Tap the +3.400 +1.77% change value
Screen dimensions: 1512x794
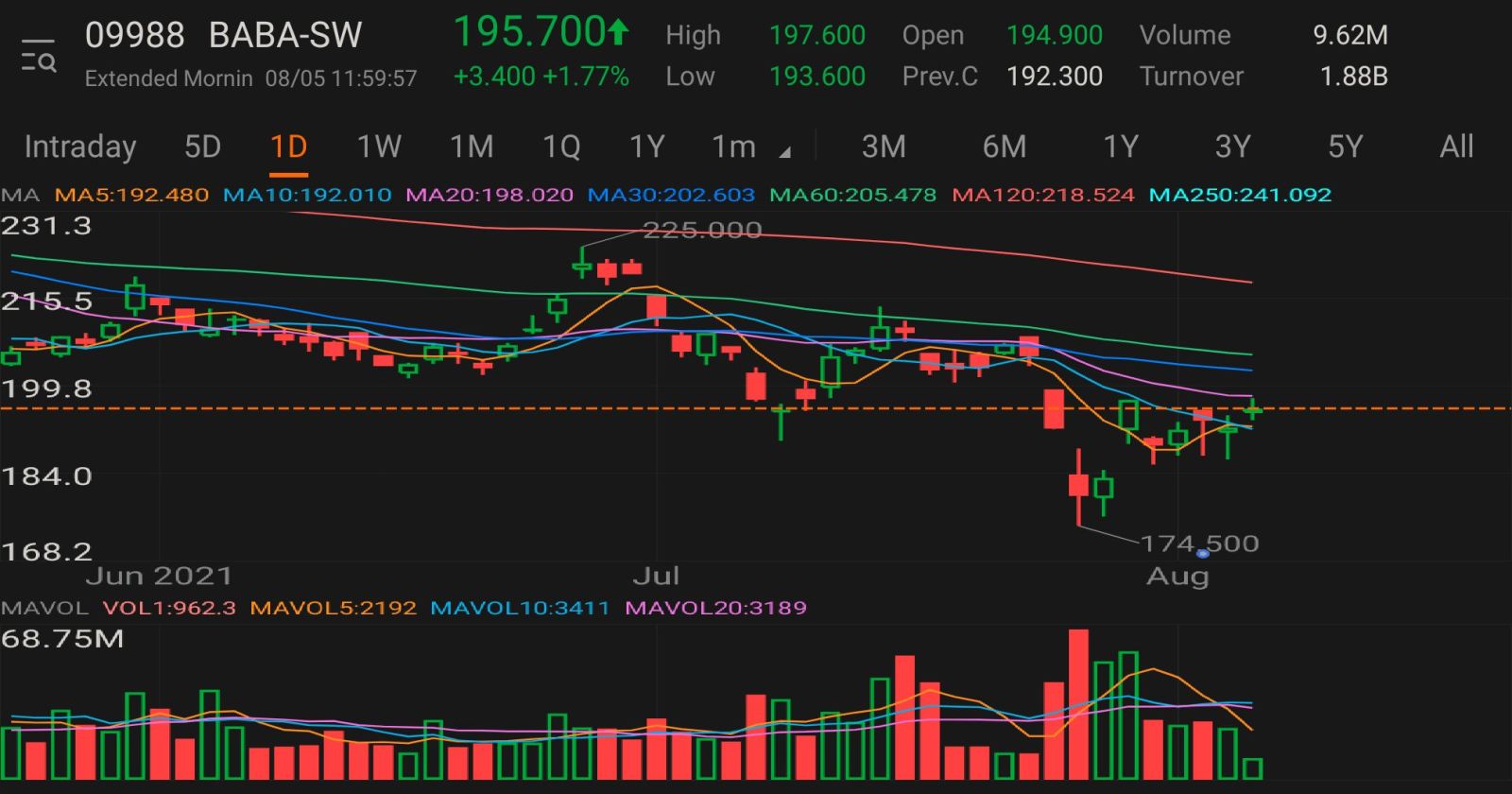coord(541,77)
